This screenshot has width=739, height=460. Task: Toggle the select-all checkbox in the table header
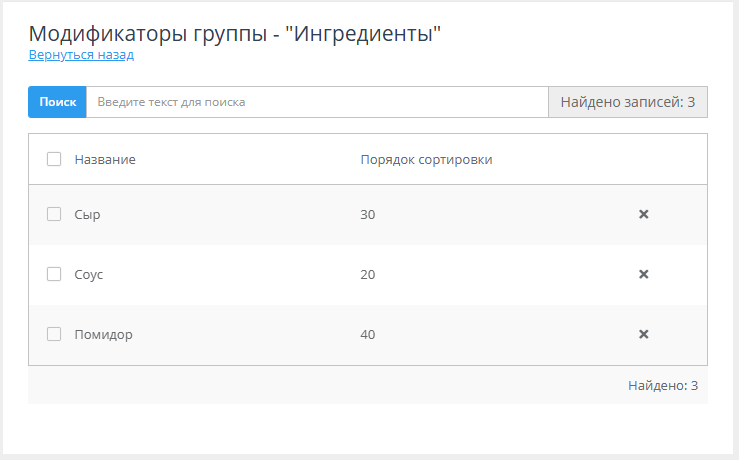click(x=54, y=159)
